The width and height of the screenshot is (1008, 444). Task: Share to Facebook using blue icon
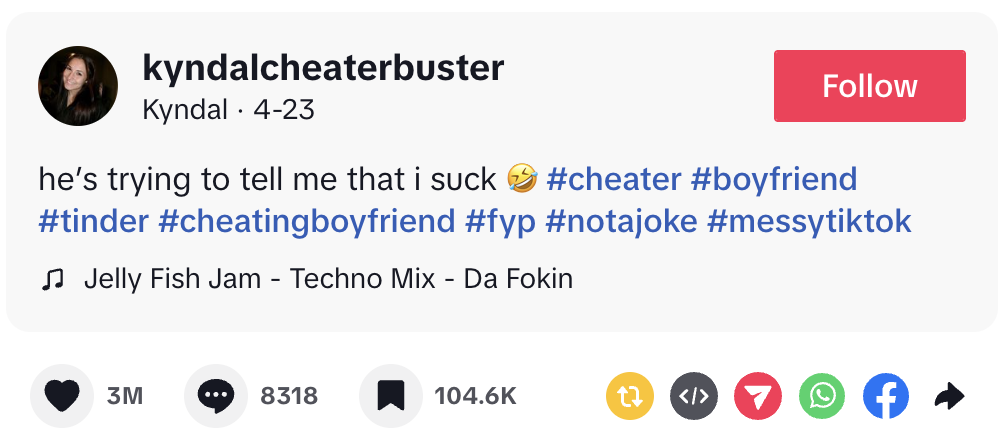tap(886, 396)
